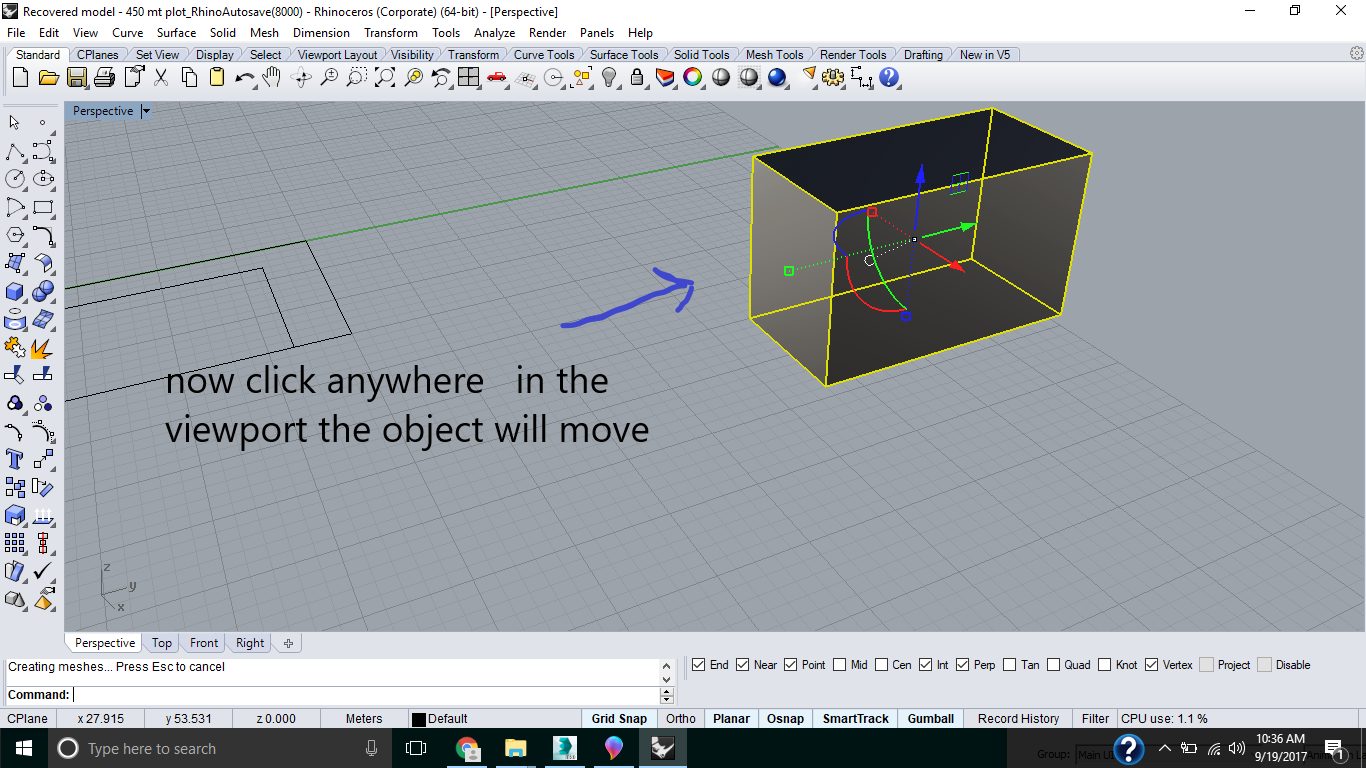Click the Explode tool icon
Viewport: 1366px width, 768px height.
coord(42,348)
